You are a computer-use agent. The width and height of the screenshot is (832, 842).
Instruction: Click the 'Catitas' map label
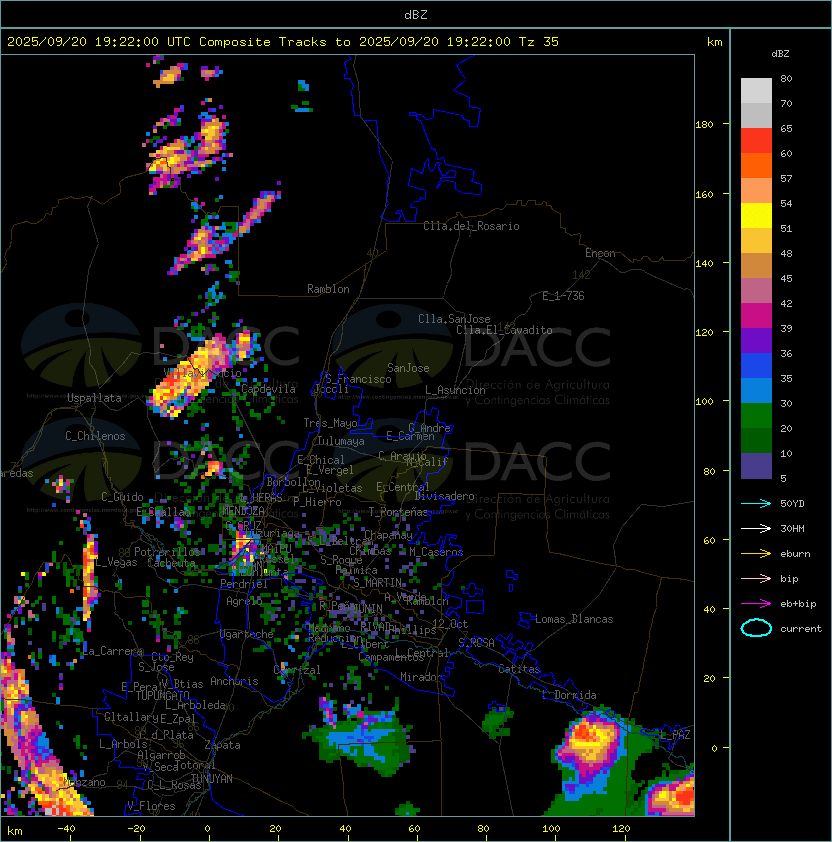(519, 669)
